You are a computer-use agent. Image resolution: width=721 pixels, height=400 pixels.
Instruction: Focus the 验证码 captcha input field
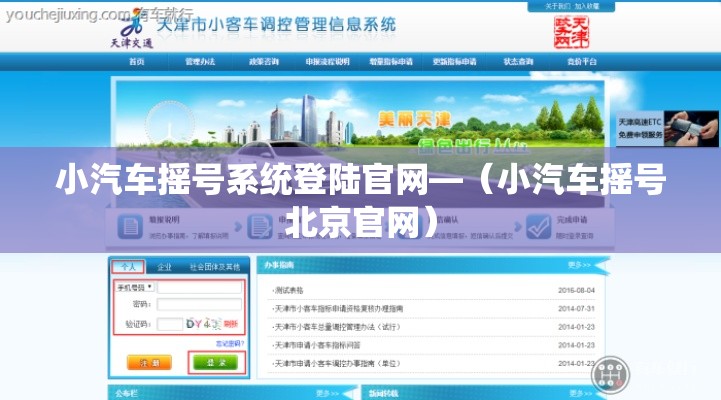pyautogui.click(x=170, y=324)
